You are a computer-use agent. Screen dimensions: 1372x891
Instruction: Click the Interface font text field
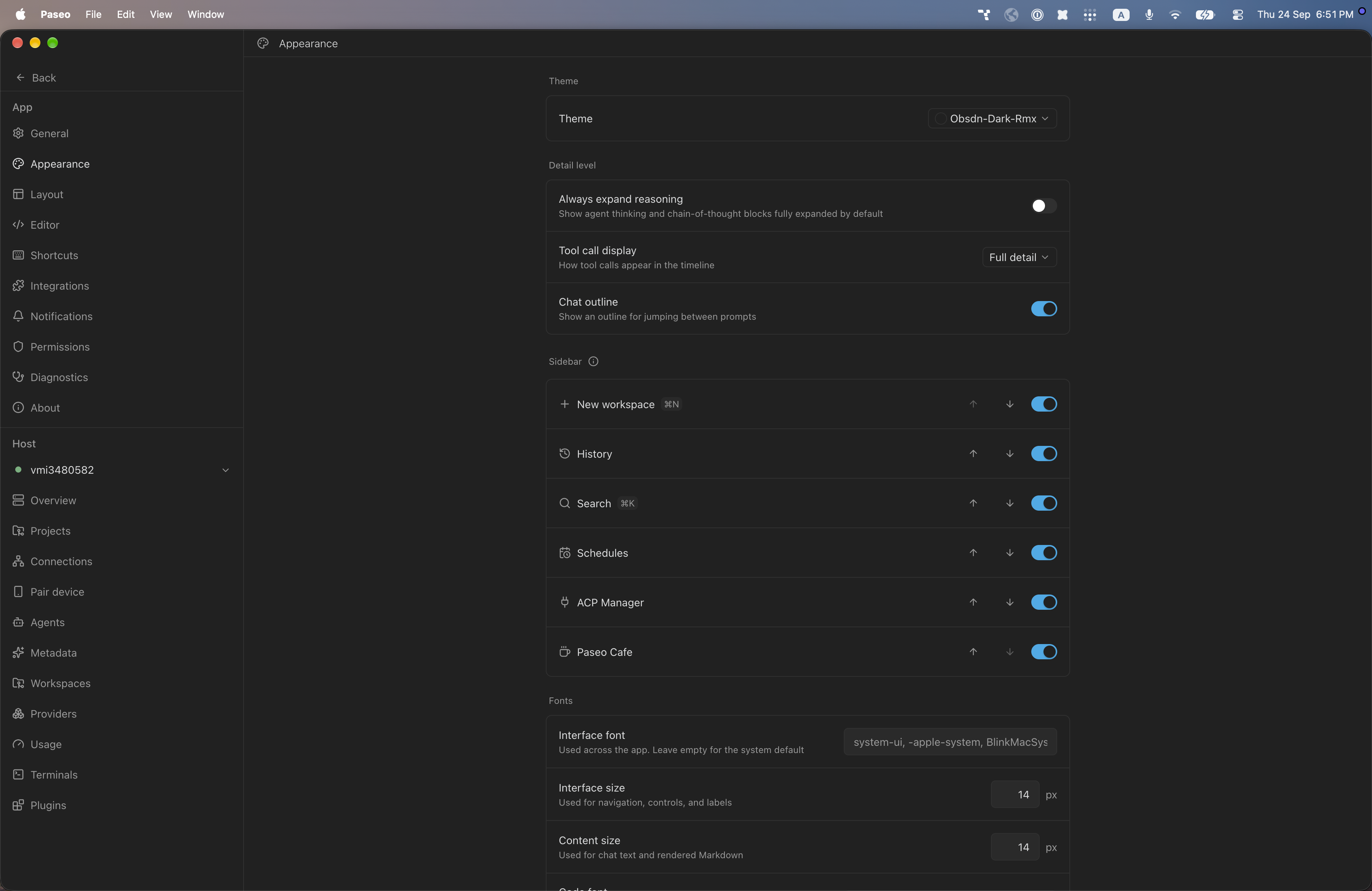(950, 742)
